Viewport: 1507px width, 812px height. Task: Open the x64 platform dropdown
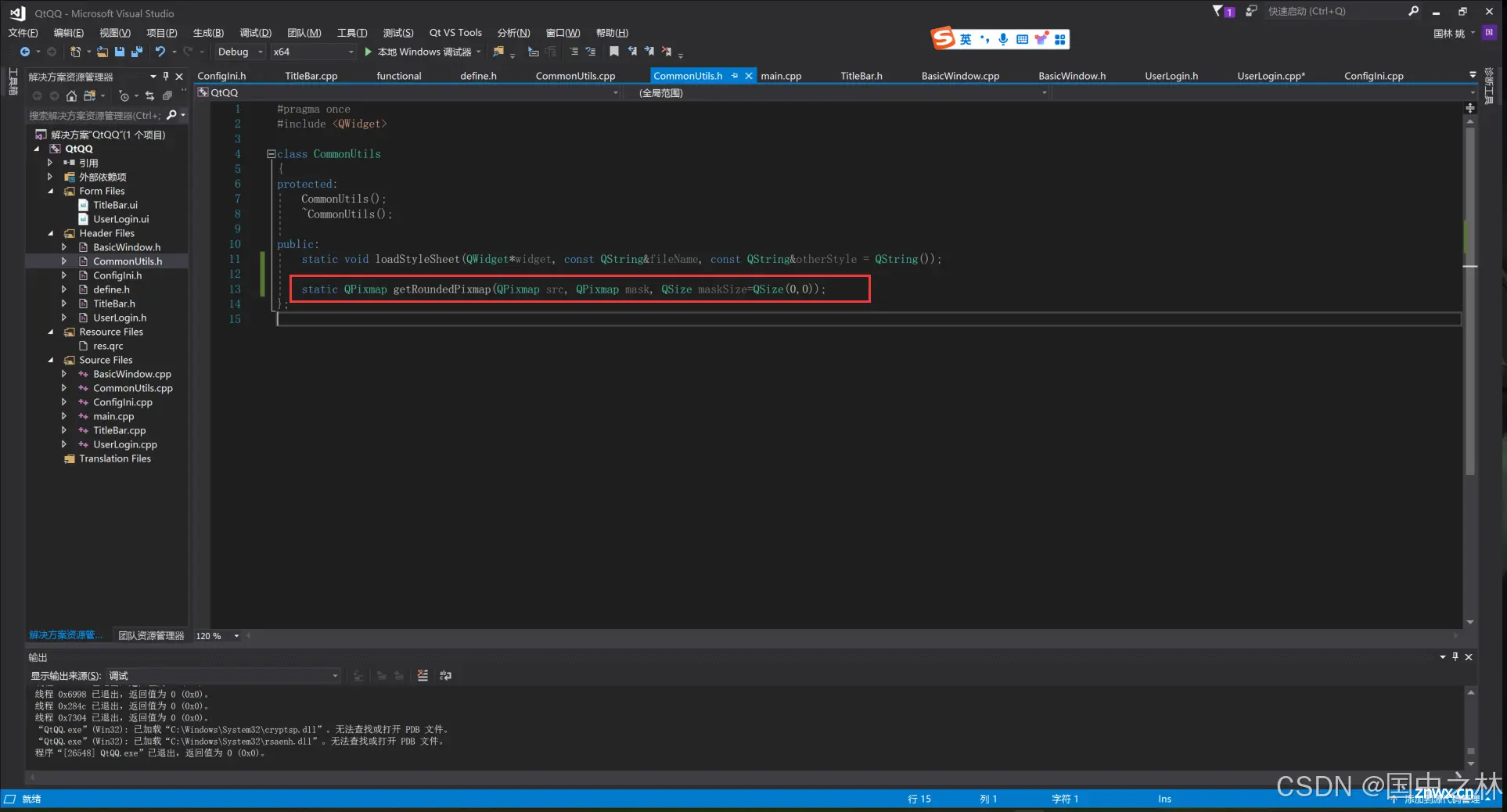pos(313,52)
